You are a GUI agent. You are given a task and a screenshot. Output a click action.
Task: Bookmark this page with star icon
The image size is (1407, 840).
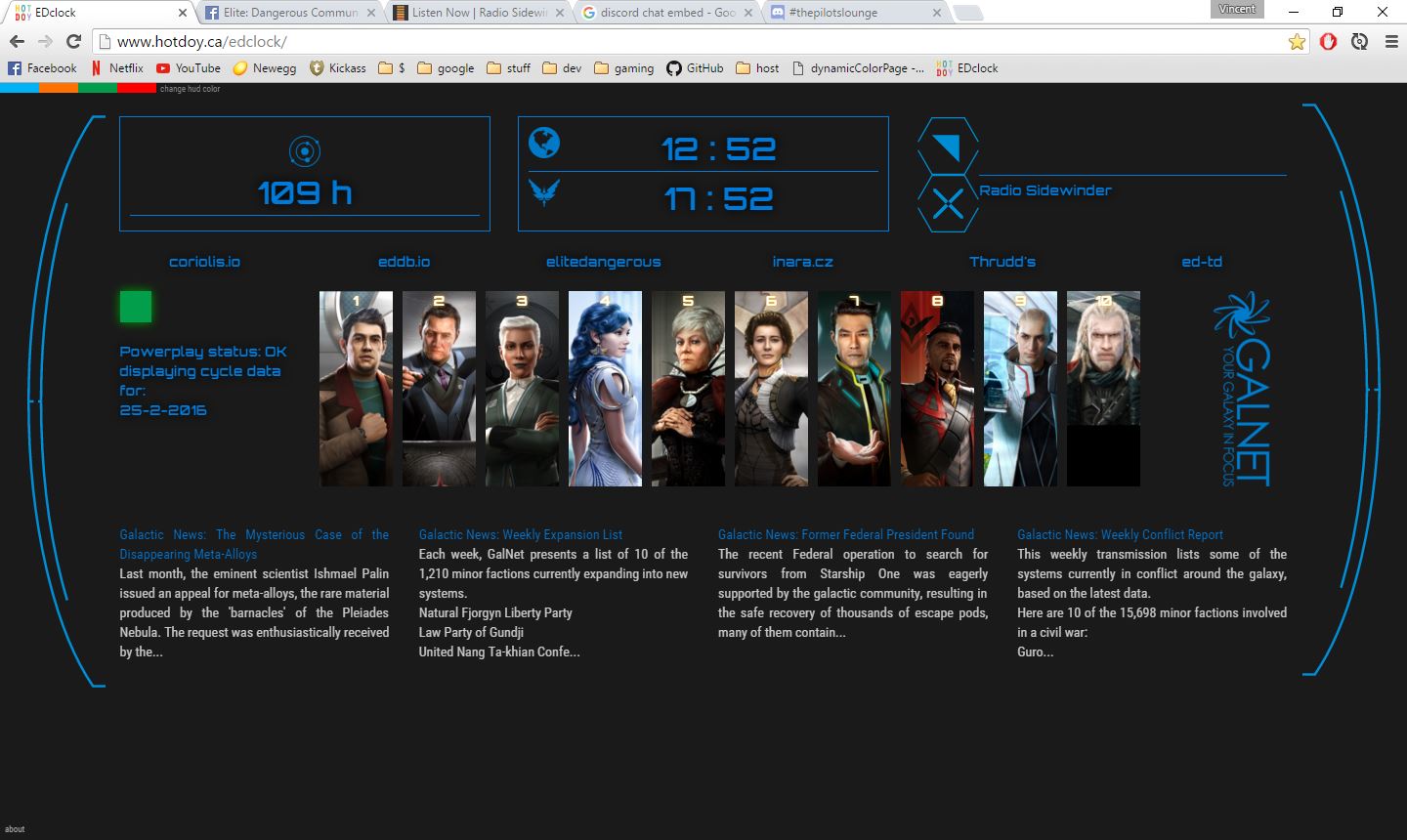[x=1297, y=41]
